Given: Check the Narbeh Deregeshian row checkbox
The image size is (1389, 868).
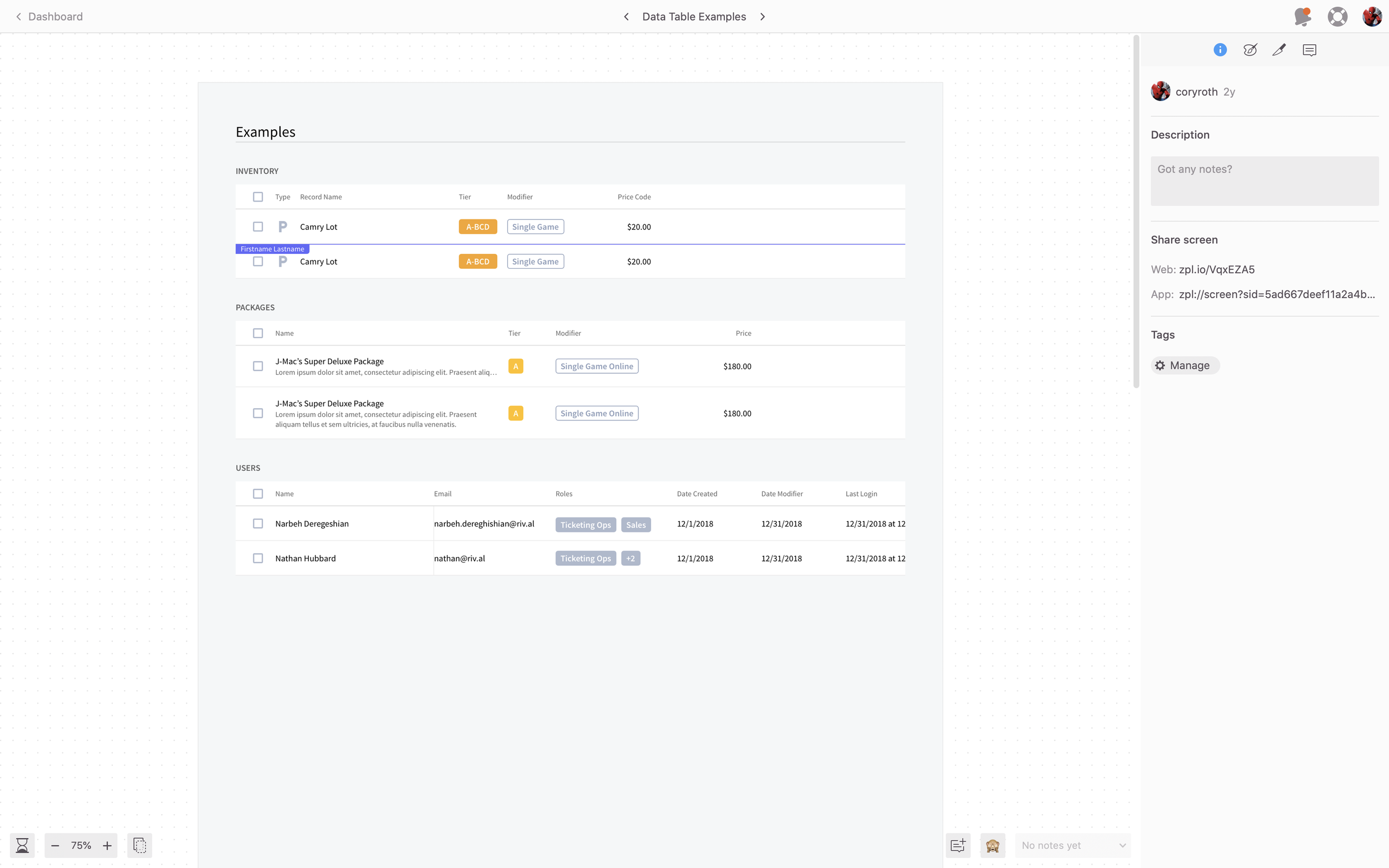Looking at the screenshot, I should (x=258, y=524).
